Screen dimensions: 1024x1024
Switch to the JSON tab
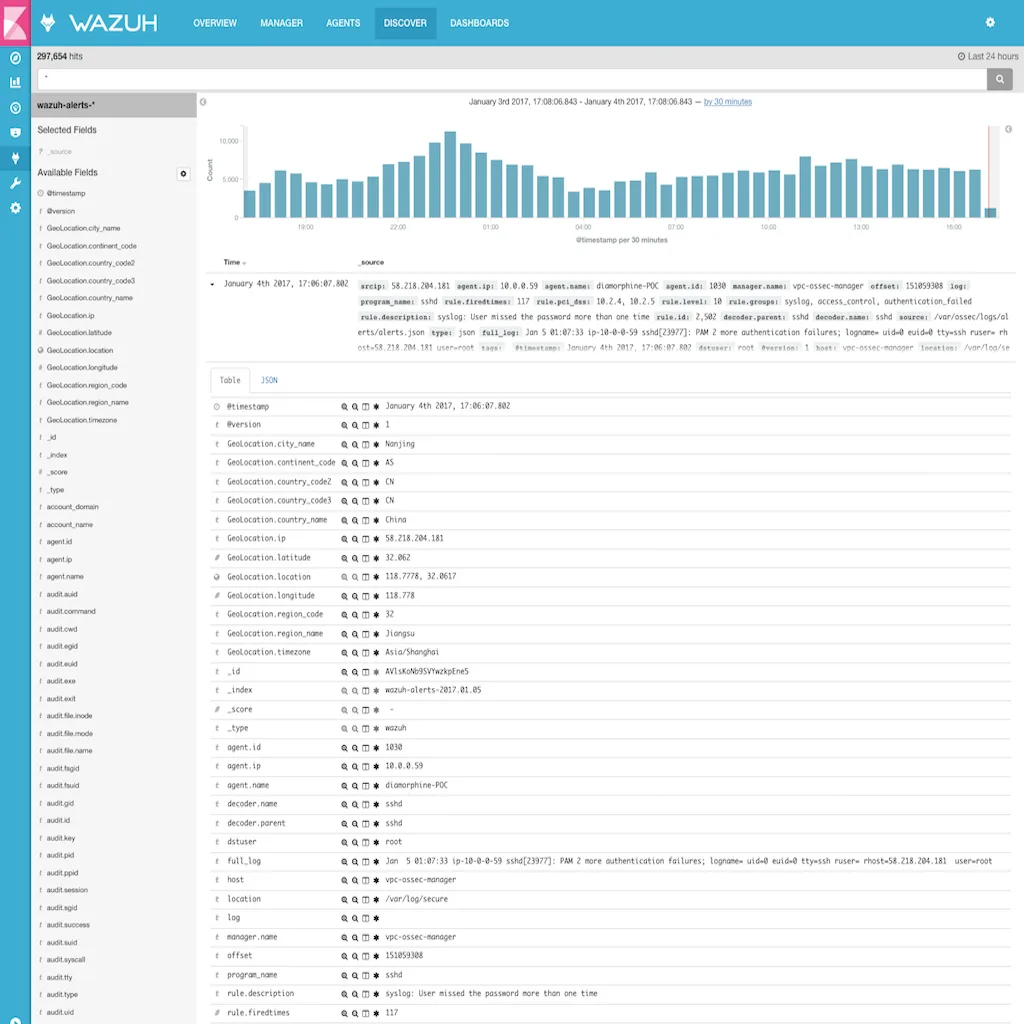pyautogui.click(x=269, y=380)
